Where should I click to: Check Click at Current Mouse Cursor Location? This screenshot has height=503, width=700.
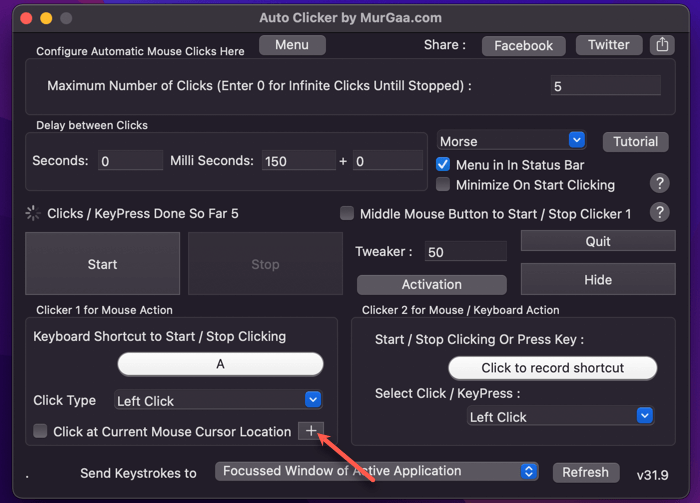40,431
